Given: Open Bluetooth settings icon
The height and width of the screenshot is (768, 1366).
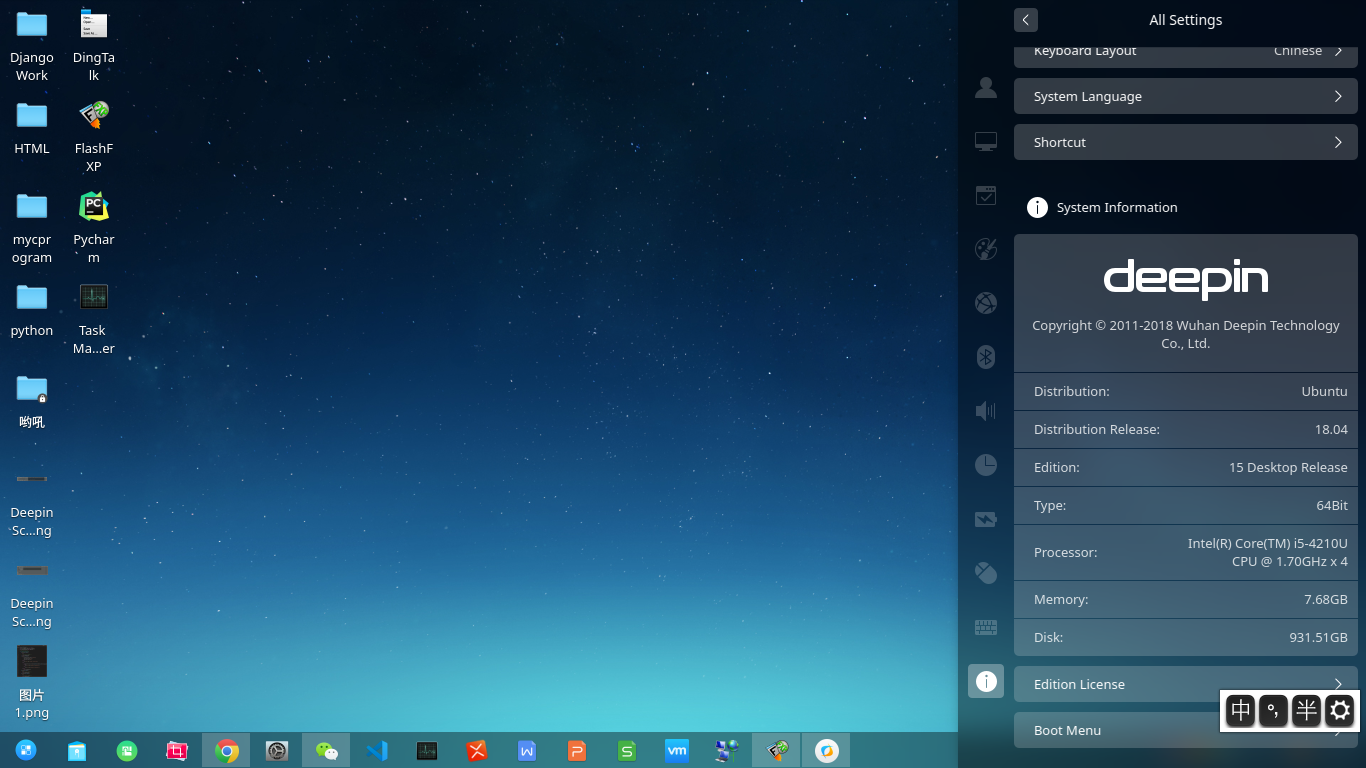Looking at the screenshot, I should pyautogui.click(x=986, y=357).
